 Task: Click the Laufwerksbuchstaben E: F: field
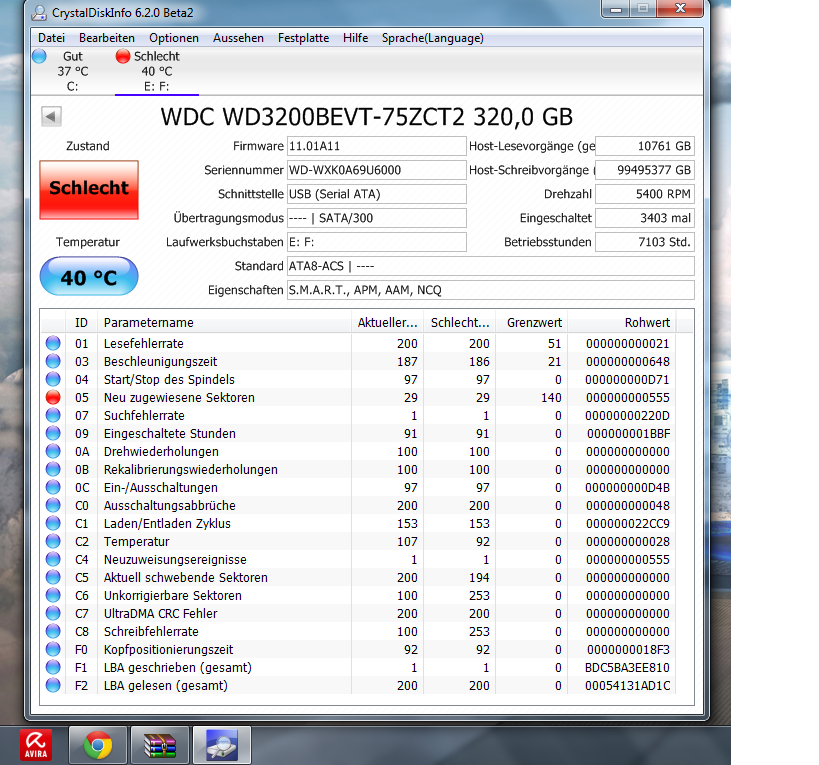(x=376, y=242)
